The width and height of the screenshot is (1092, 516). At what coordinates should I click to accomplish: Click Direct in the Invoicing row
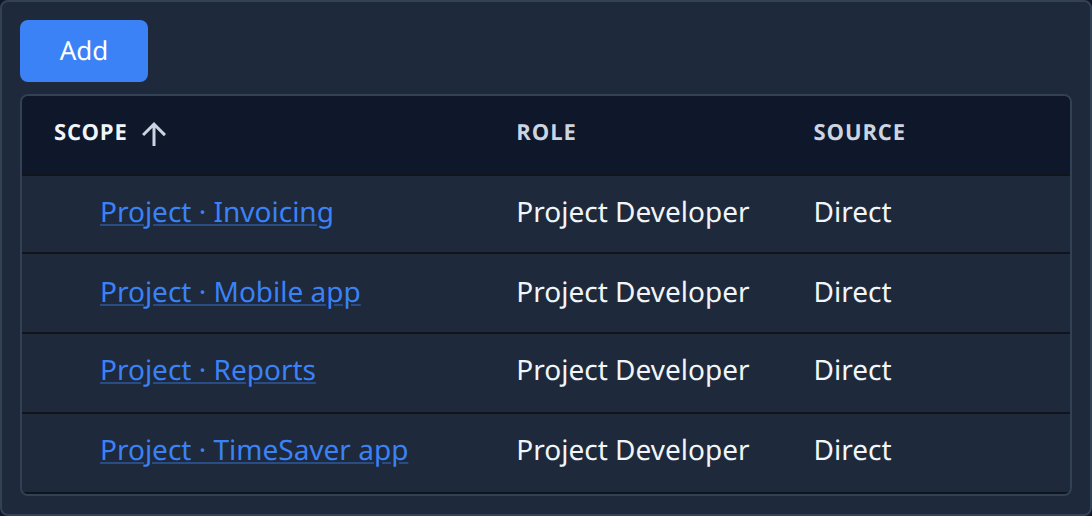pos(852,213)
